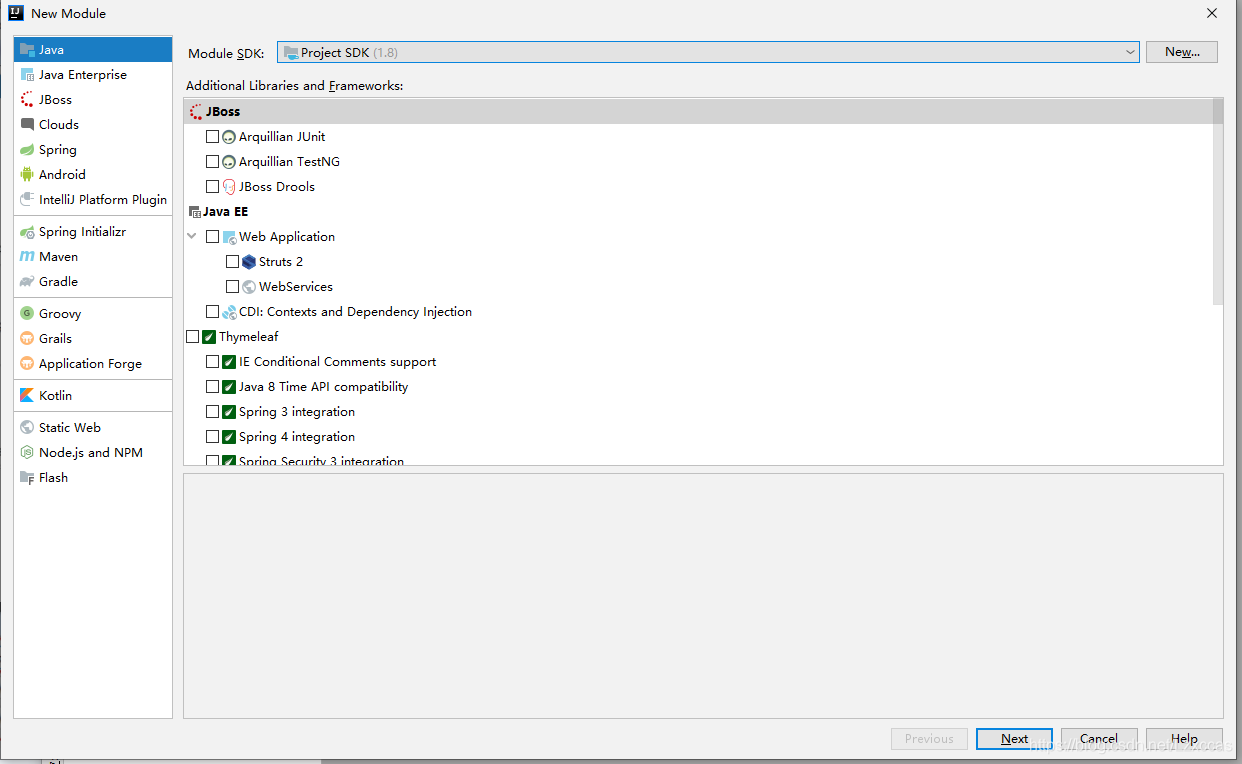This screenshot has height=764, width=1242.
Task: Click the New... SDK button
Action: point(1182,52)
